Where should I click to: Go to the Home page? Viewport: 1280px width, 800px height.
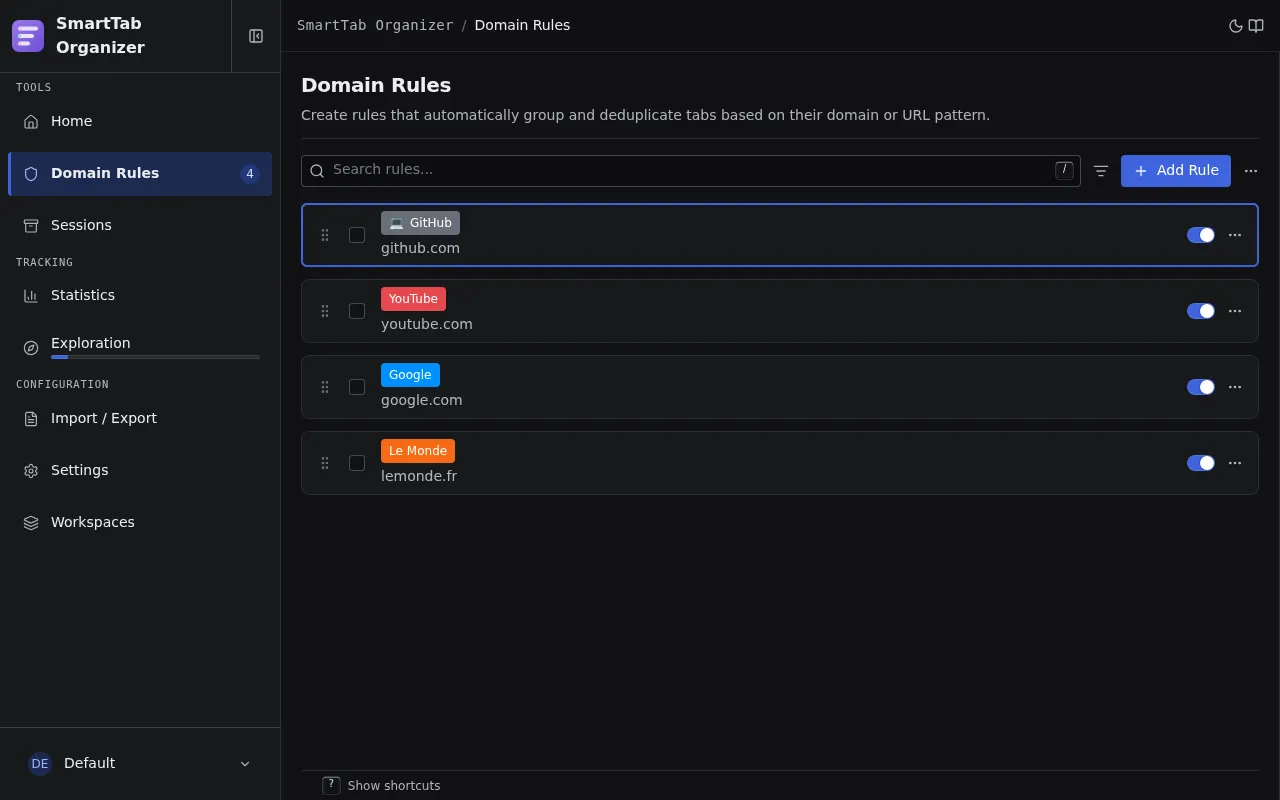point(140,122)
